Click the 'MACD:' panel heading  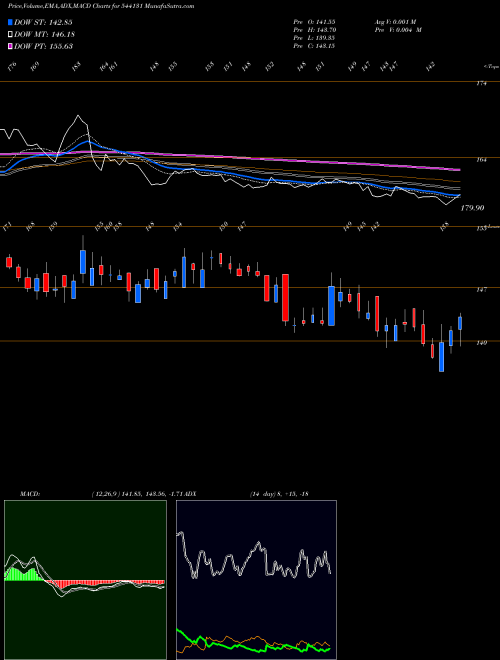point(29,493)
